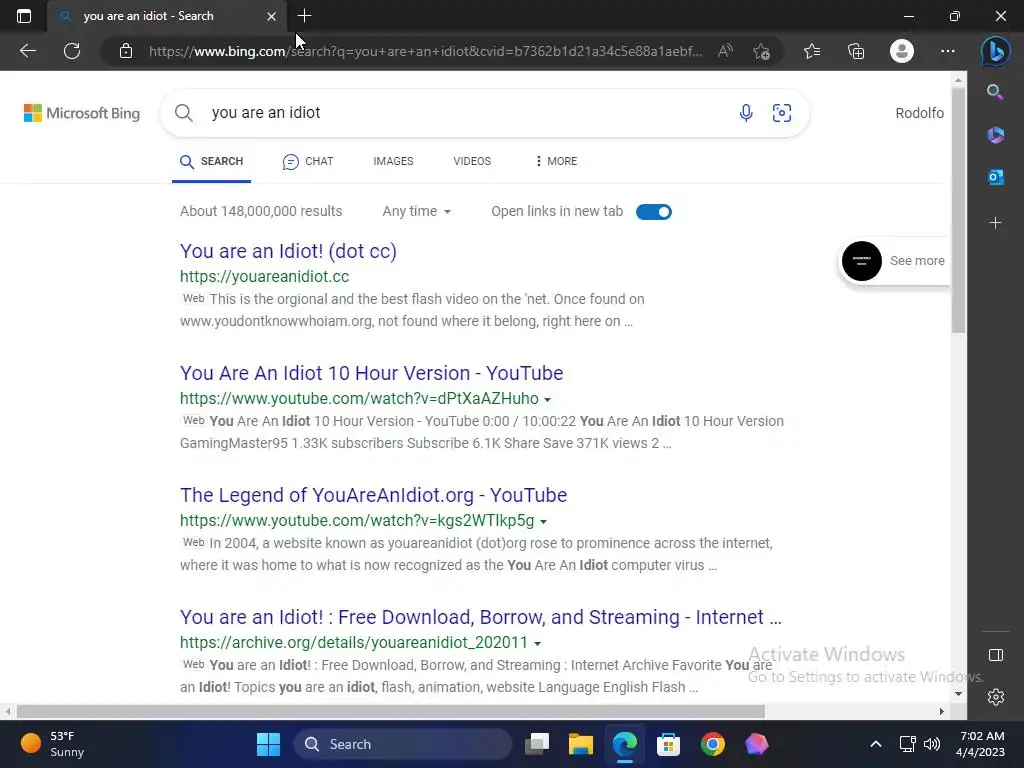Open File Explorer from the taskbar
This screenshot has width=1024, height=768.
[x=581, y=744]
